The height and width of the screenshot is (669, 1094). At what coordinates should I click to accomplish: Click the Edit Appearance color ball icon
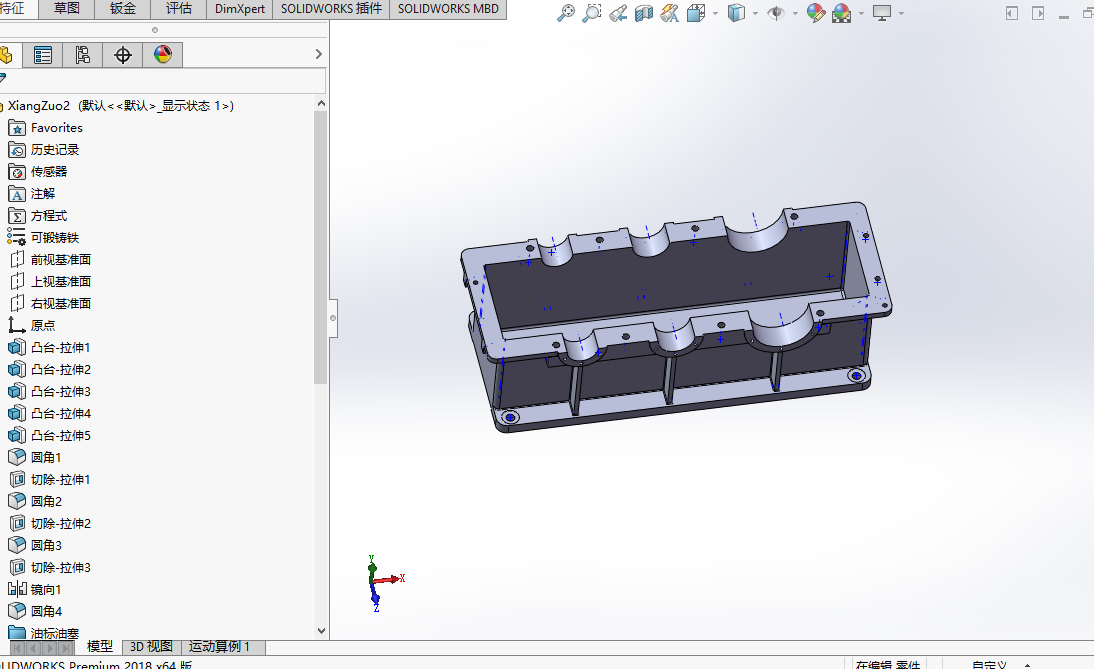pos(816,13)
